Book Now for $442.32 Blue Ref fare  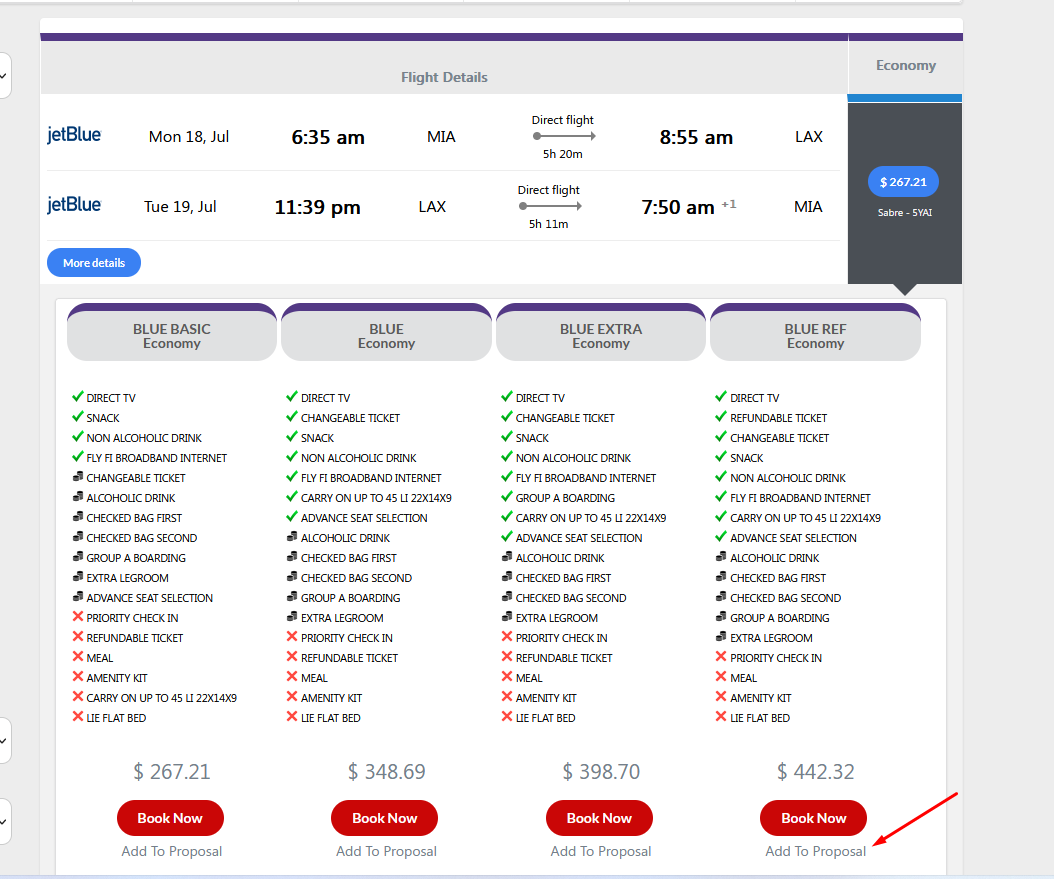(813, 818)
